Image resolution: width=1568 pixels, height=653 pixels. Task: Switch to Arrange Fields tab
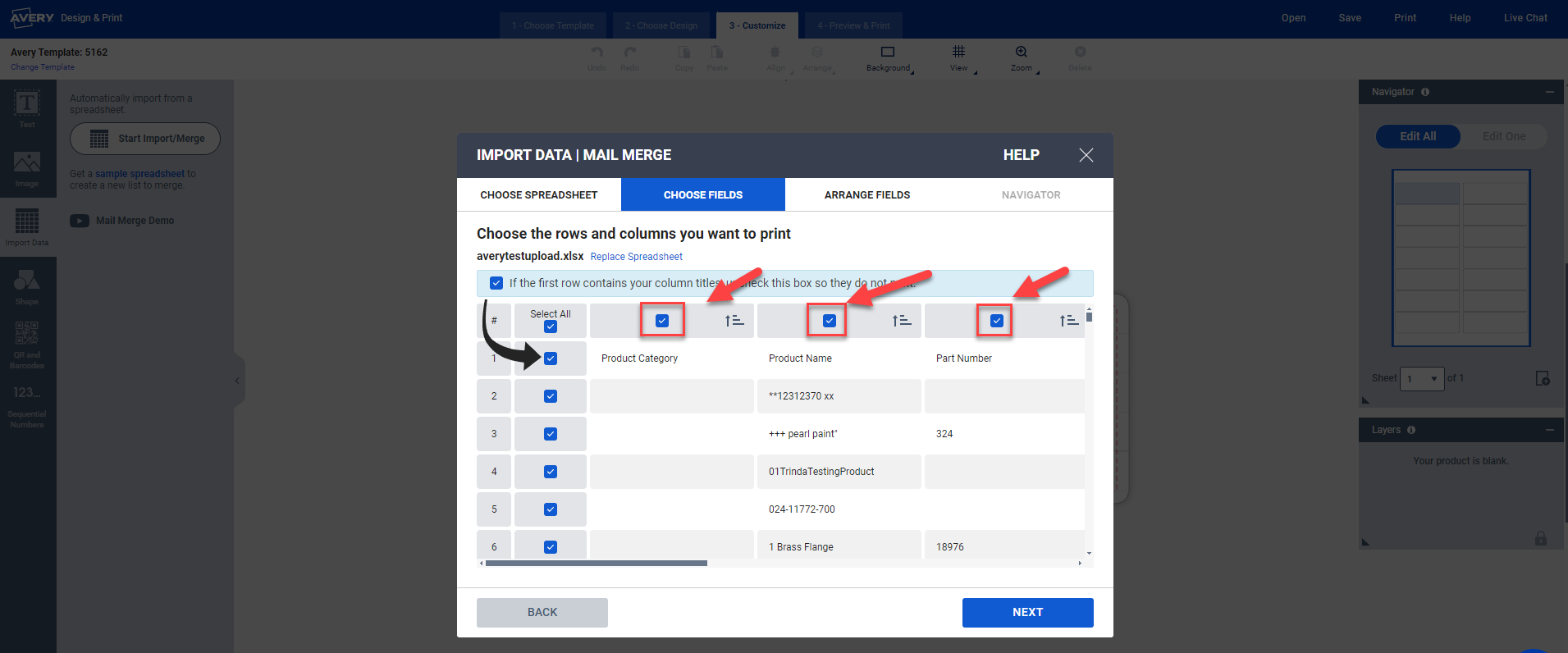pos(867,195)
